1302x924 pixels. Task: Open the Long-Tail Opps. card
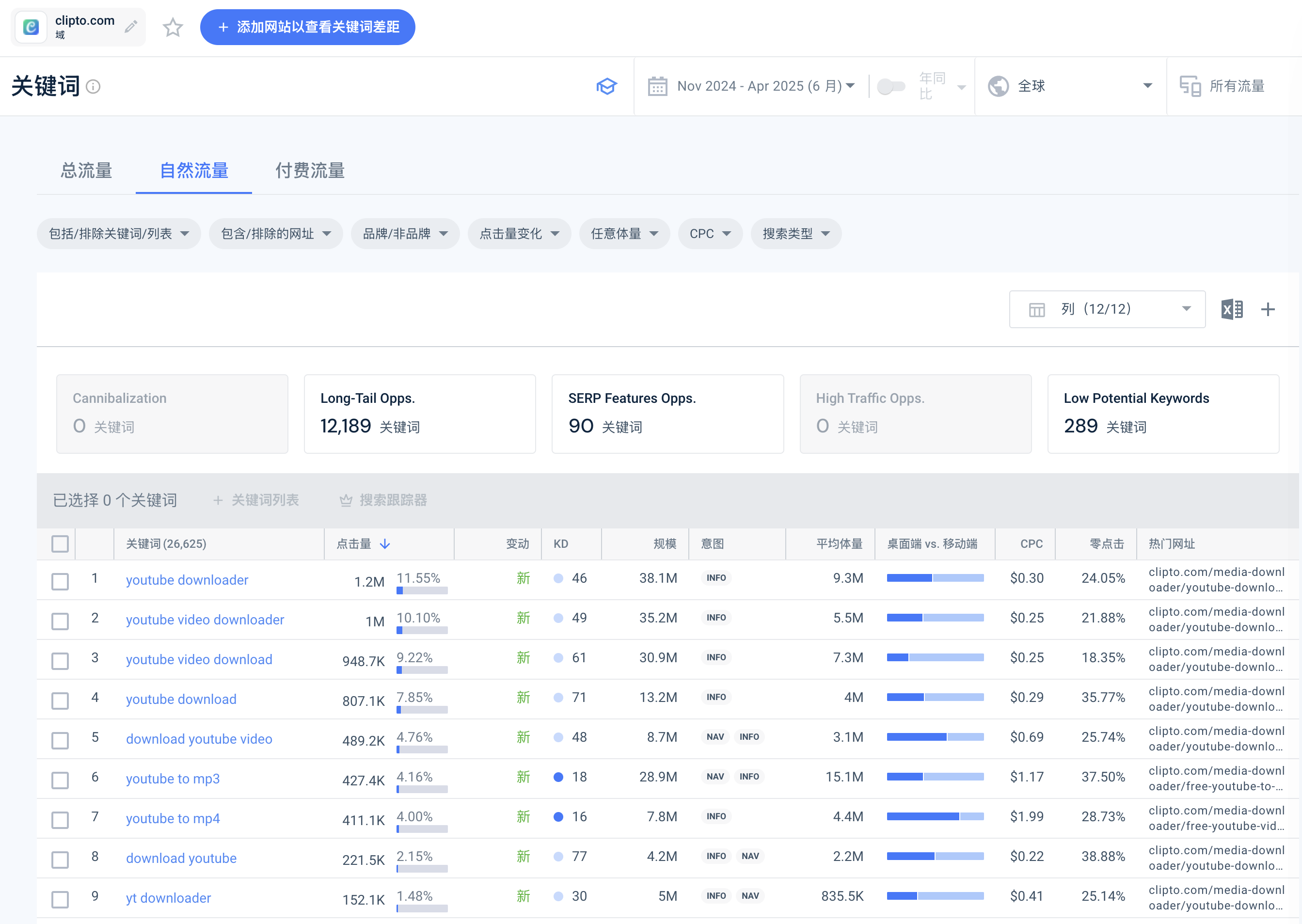click(x=420, y=414)
